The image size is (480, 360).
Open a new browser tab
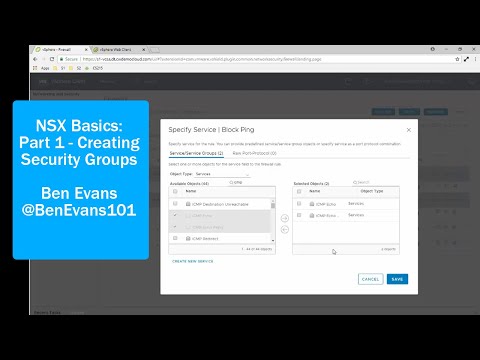click(x=154, y=50)
